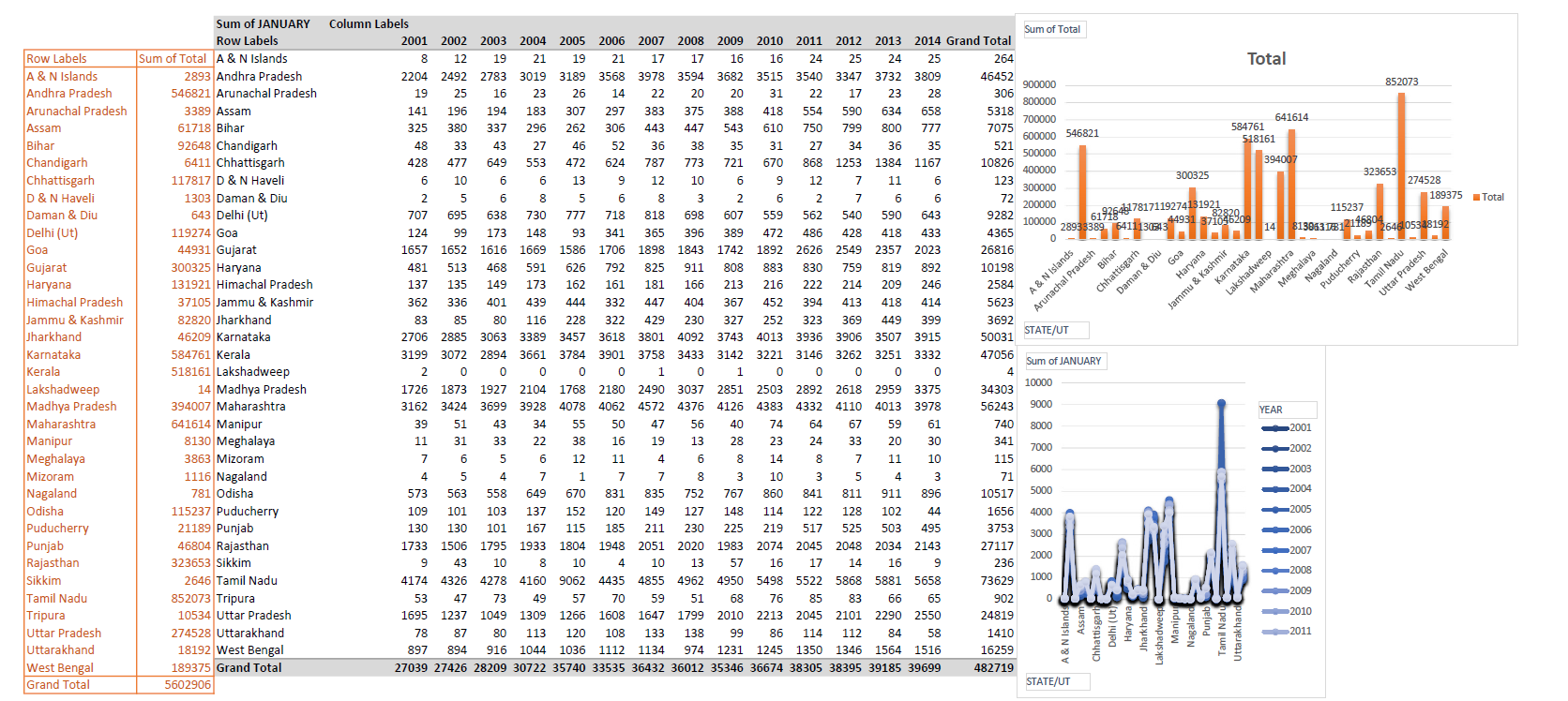1568x701 pixels.
Task: Select the black 'West Bengal' row label in January pivot
Action: pos(249,649)
